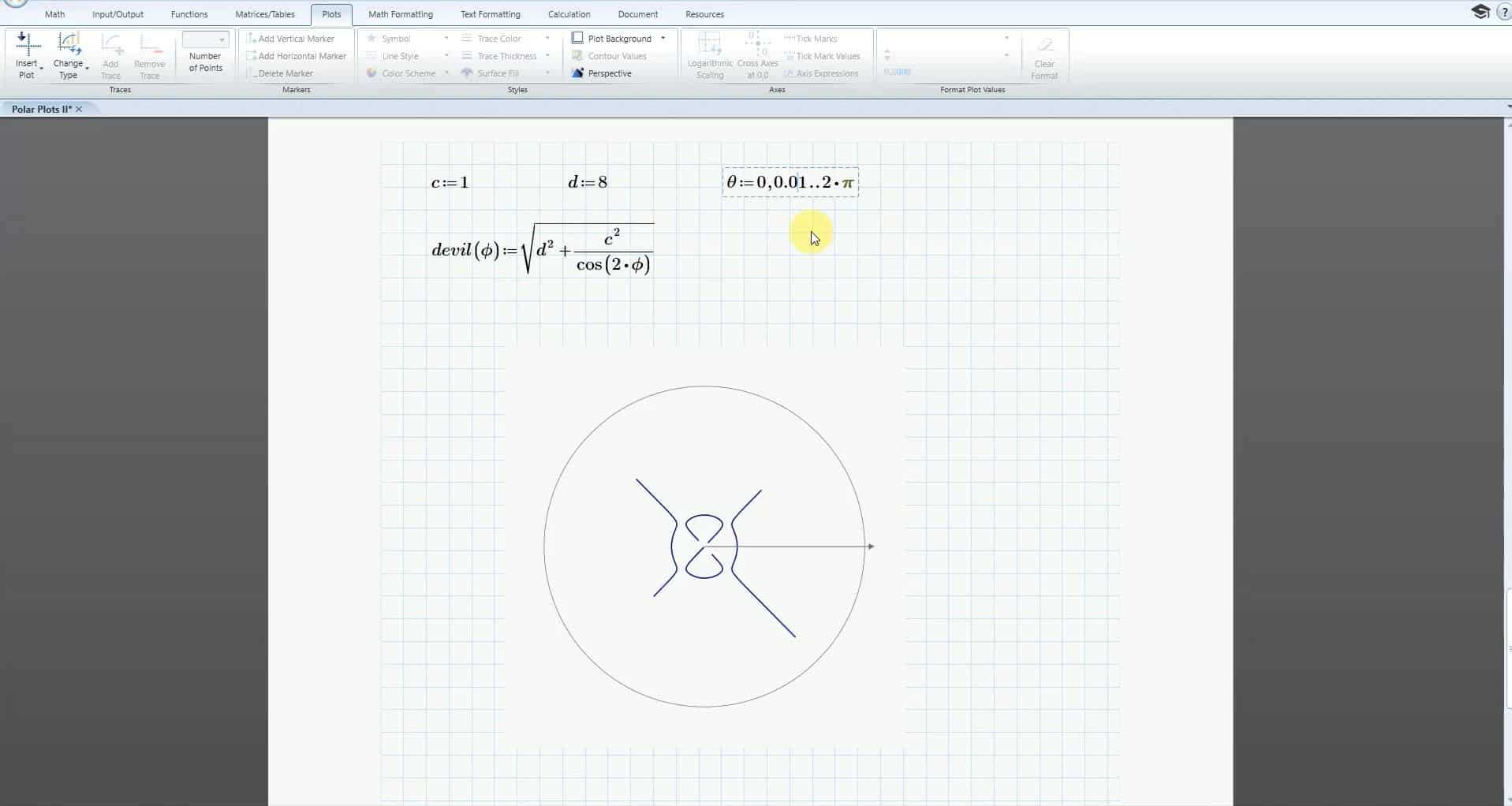Image resolution: width=1512 pixels, height=806 pixels.
Task: Click the Contour Values icon
Action: coord(578,56)
